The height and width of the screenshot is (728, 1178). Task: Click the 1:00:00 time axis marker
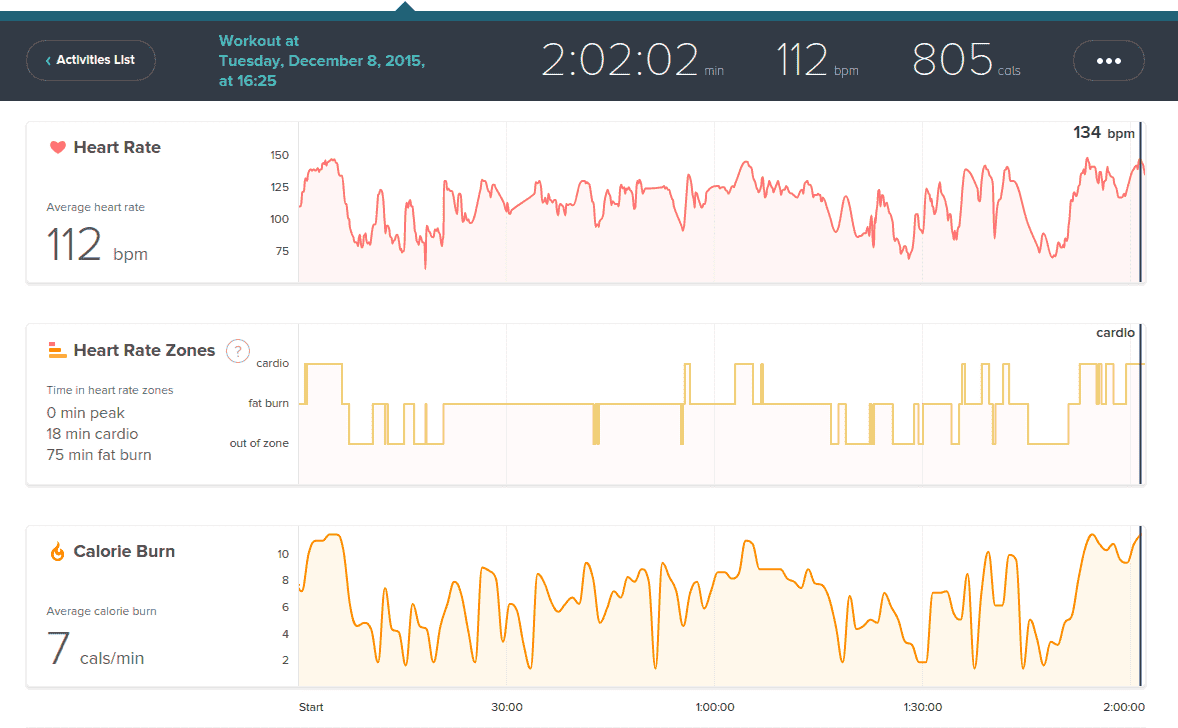point(714,707)
